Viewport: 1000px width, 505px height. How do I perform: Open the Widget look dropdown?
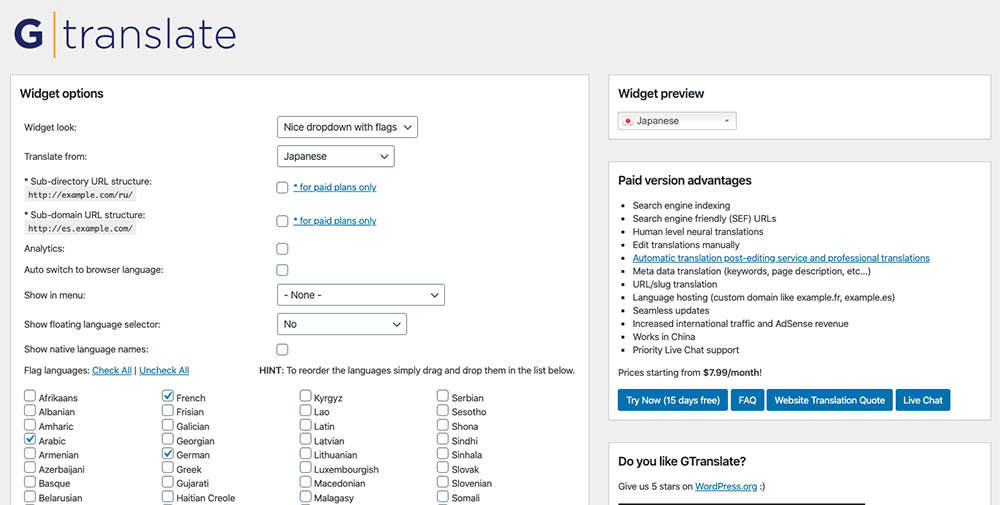[347, 127]
